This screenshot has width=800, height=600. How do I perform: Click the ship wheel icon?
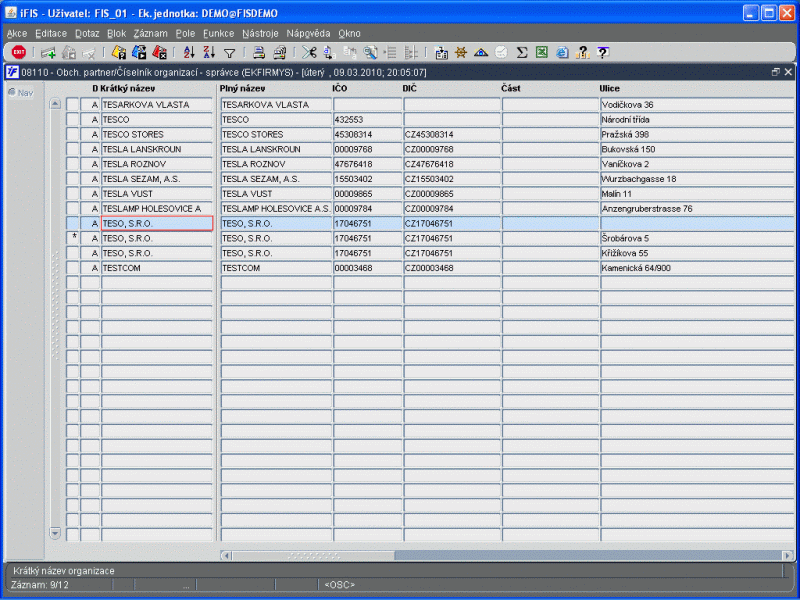(x=461, y=52)
